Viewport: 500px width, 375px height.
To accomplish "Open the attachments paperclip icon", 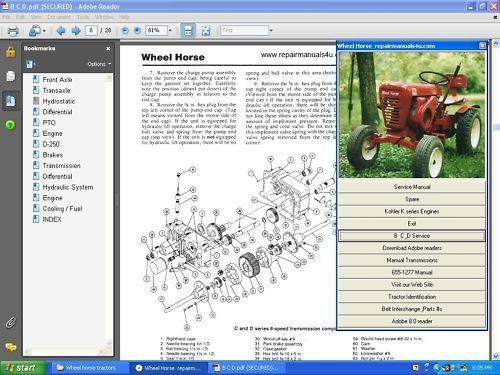I will pyautogui.click(x=11, y=323).
